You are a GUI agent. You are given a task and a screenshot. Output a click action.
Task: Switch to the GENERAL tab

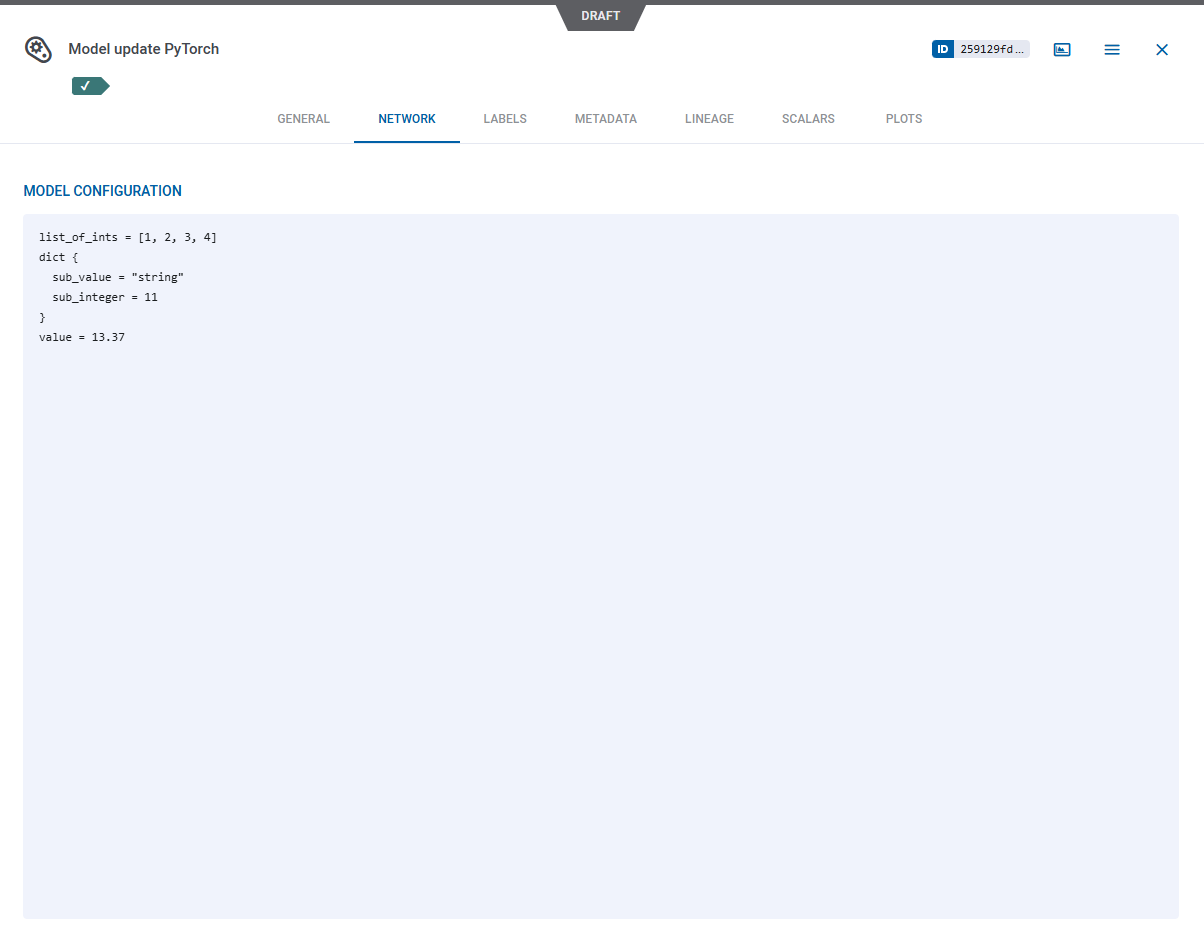point(303,118)
